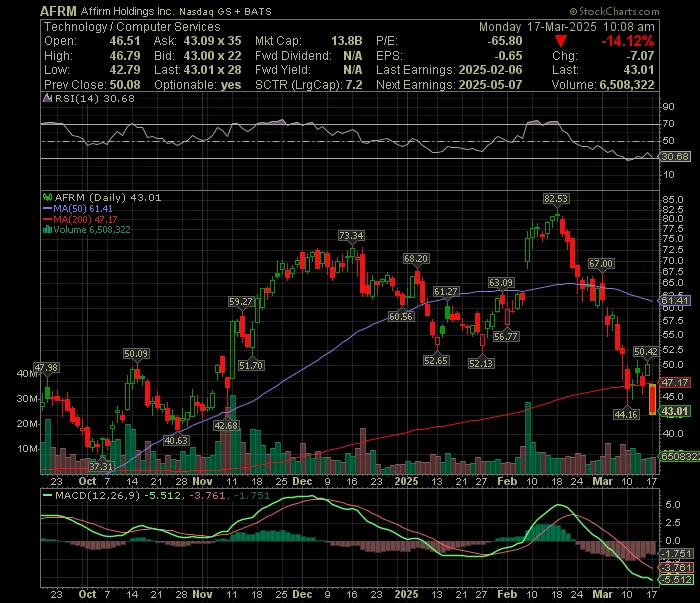Click the 56.77 low price label
Viewport: 700px width, 603px height.
tap(506, 337)
